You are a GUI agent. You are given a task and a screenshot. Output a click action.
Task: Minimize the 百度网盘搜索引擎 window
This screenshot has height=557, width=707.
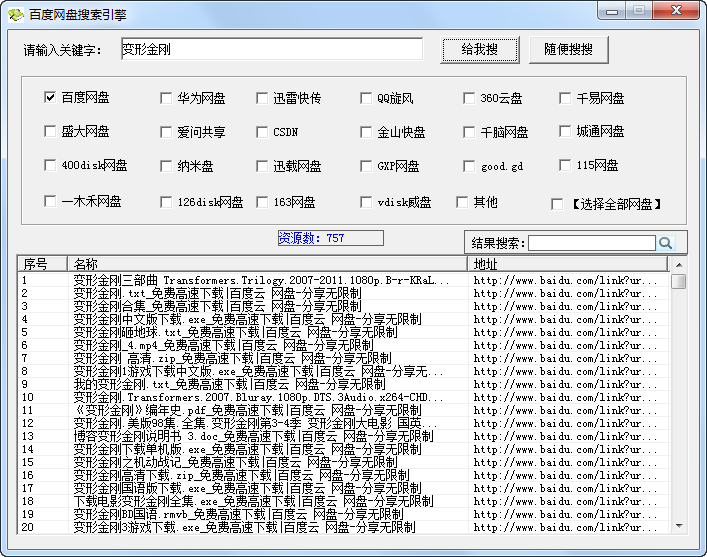click(612, 11)
